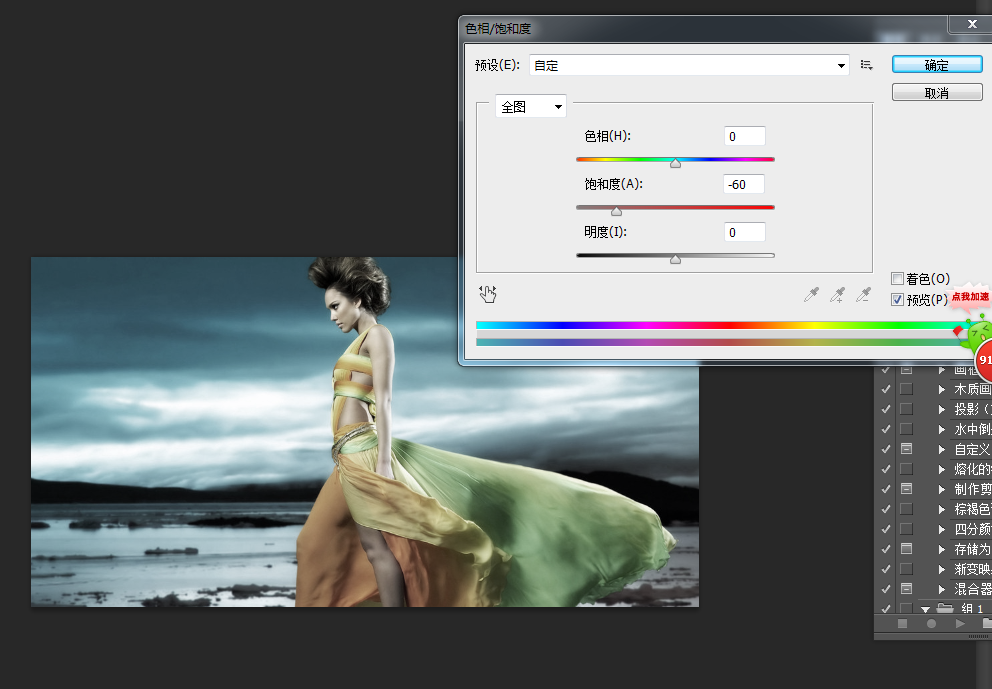
Task: Select the plain eyedropper tool
Action: coord(811,294)
